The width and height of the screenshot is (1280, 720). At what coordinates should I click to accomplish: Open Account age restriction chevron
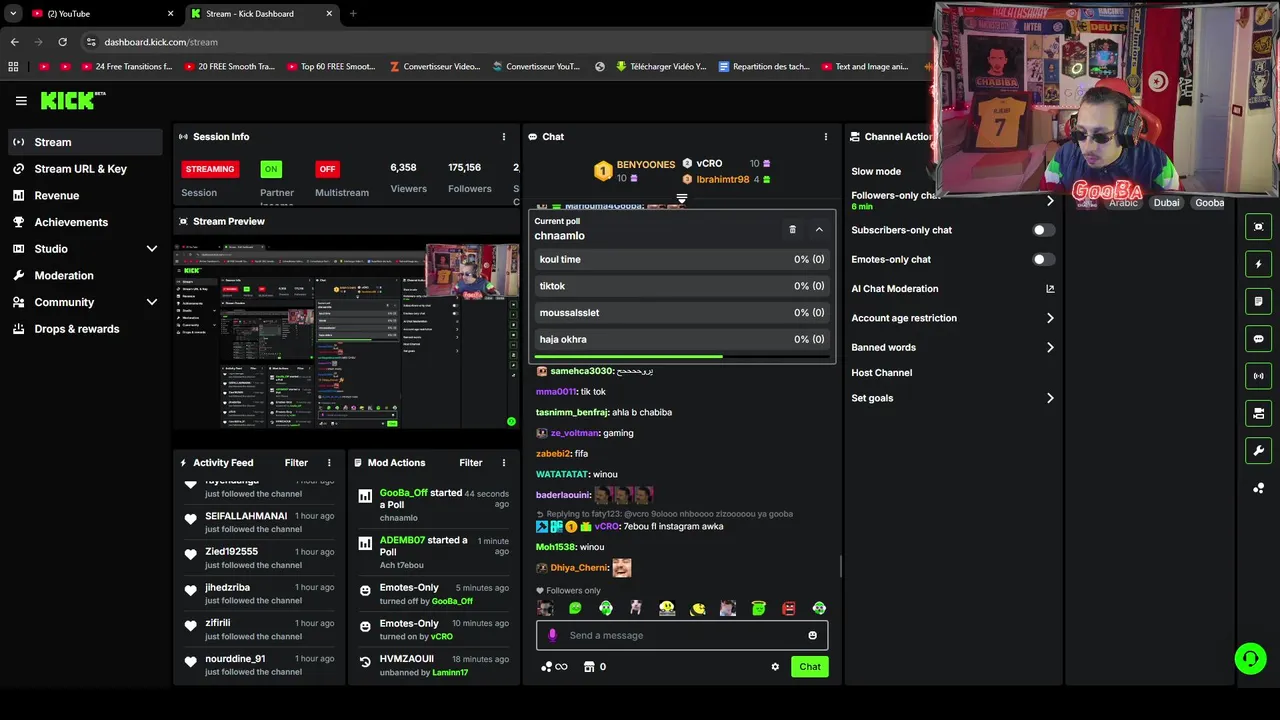click(1050, 318)
